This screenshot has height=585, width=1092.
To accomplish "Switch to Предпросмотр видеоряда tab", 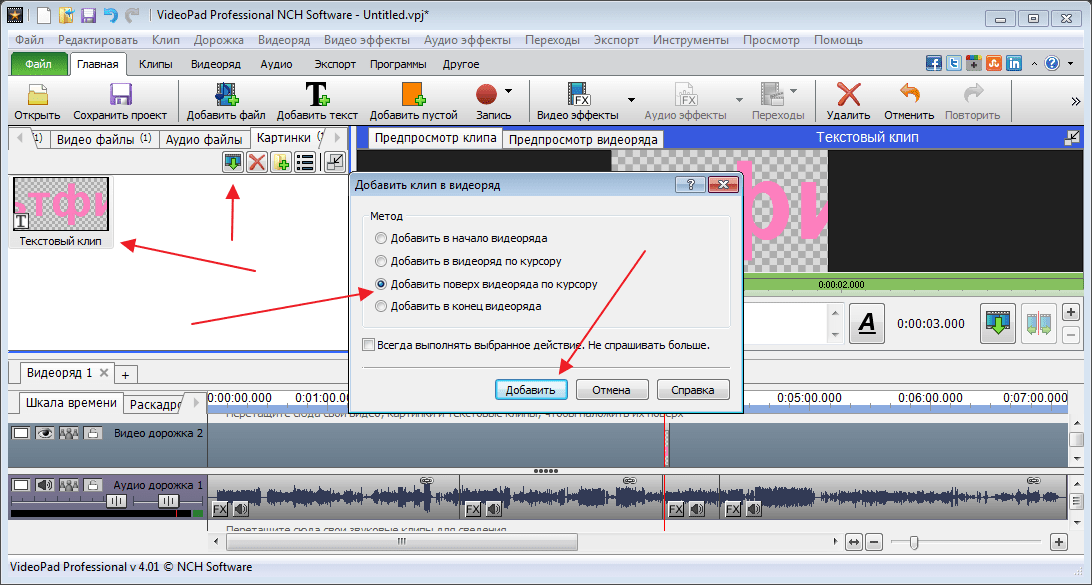I will pos(583,139).
